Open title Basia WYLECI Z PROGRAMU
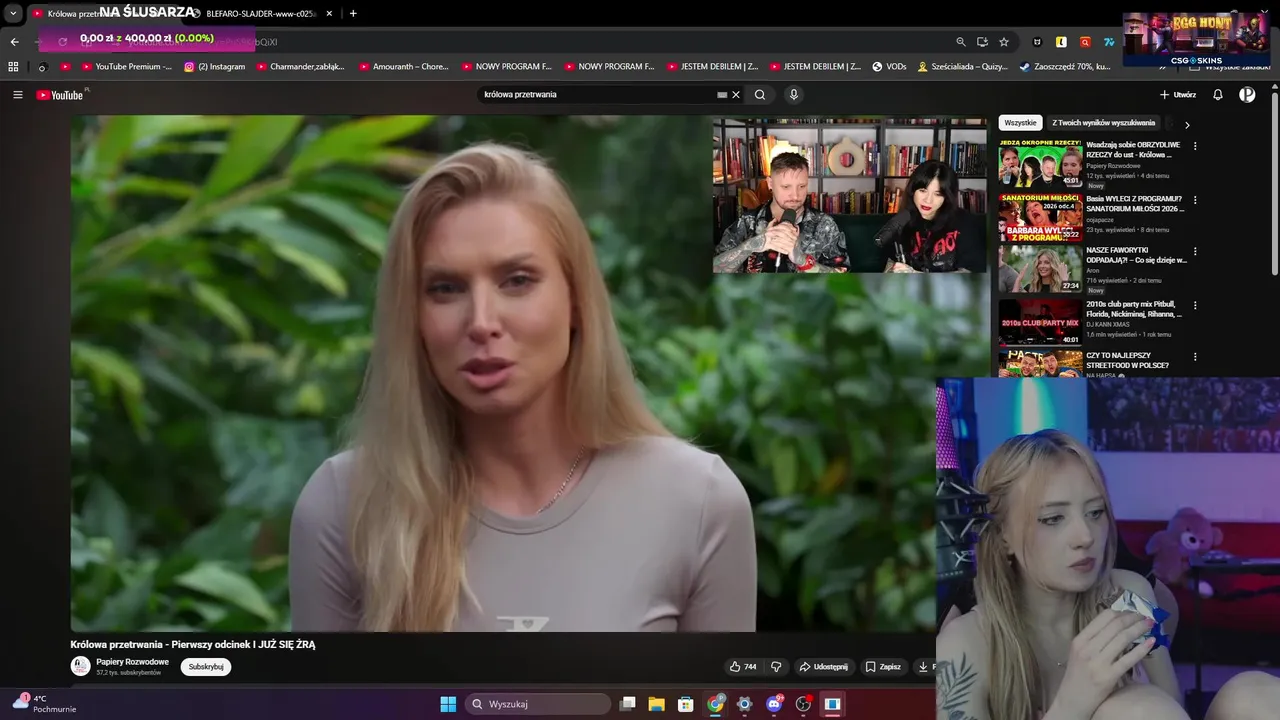The image size is (1280, 720). pyautogui.click(x=1135, y=204)
